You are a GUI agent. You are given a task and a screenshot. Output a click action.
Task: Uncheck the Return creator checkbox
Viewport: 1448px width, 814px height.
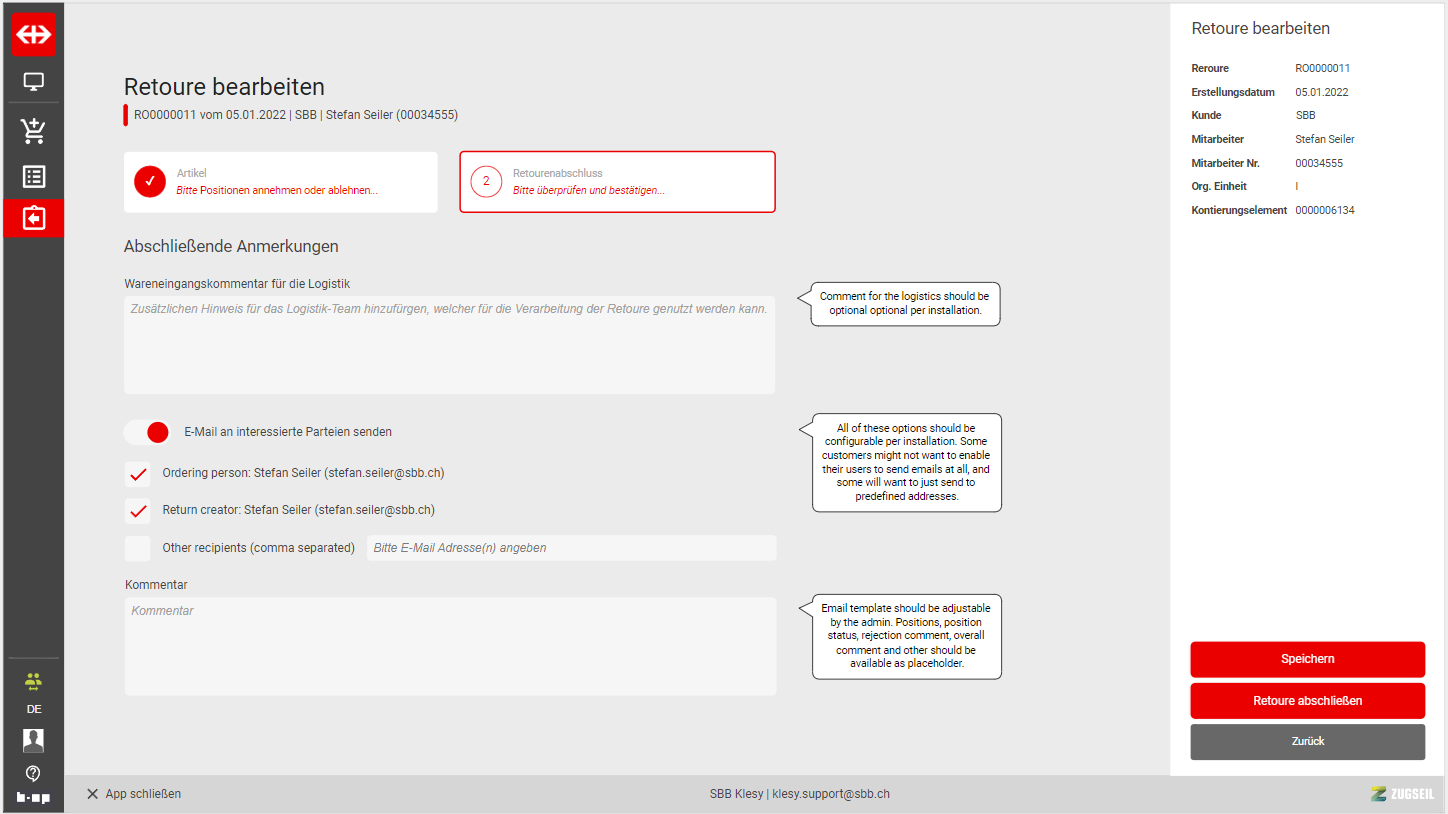pyautogui.click(x=137, y=510)
